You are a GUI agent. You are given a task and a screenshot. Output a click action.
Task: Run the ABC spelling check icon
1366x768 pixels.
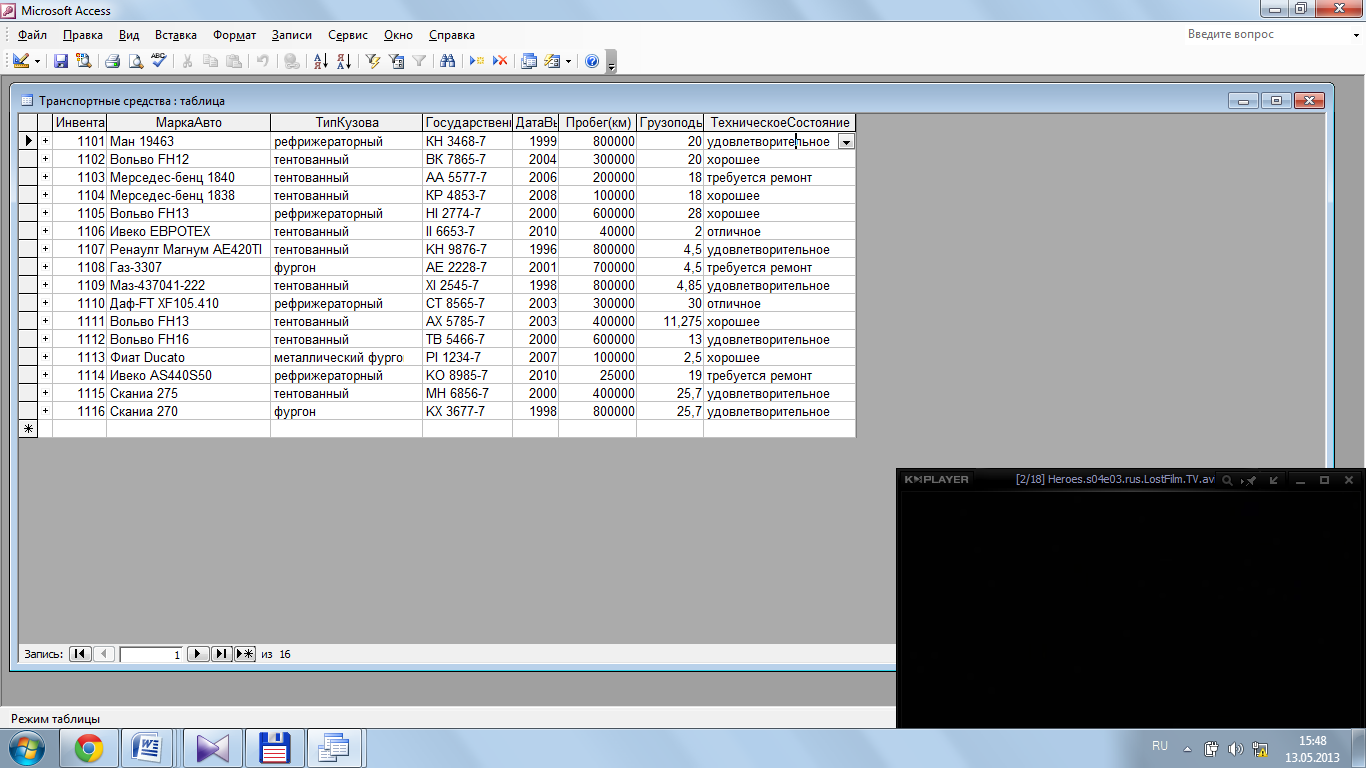[158, 61]
